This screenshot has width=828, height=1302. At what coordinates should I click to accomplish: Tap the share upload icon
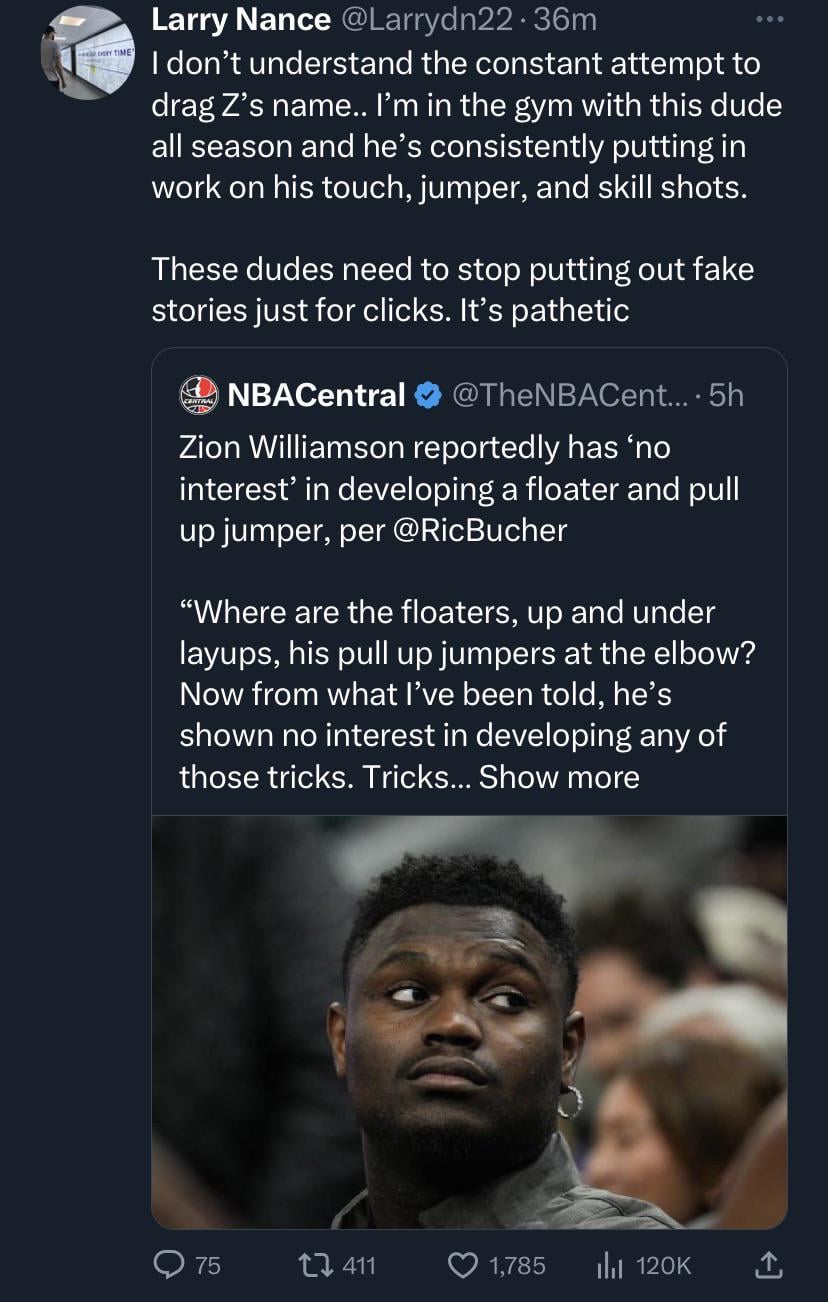(767, 1265)
